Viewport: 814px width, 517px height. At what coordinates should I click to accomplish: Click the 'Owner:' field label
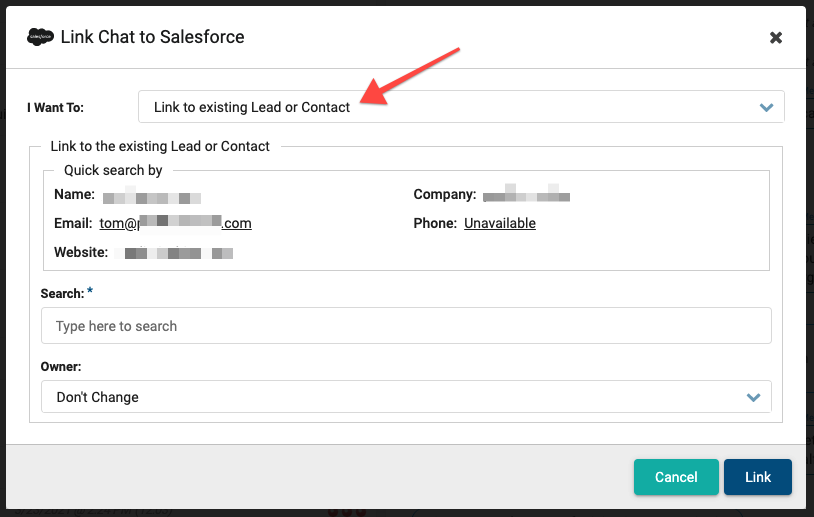[x=61, y=366]
